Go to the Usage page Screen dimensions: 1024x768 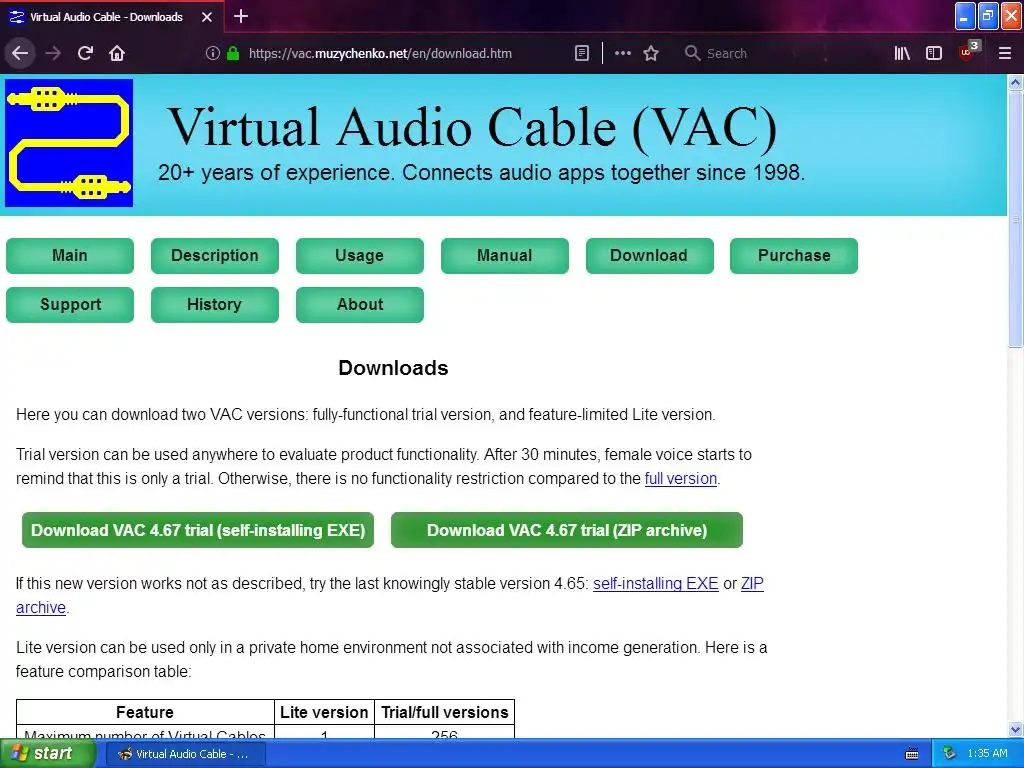(x=360, y=255)
